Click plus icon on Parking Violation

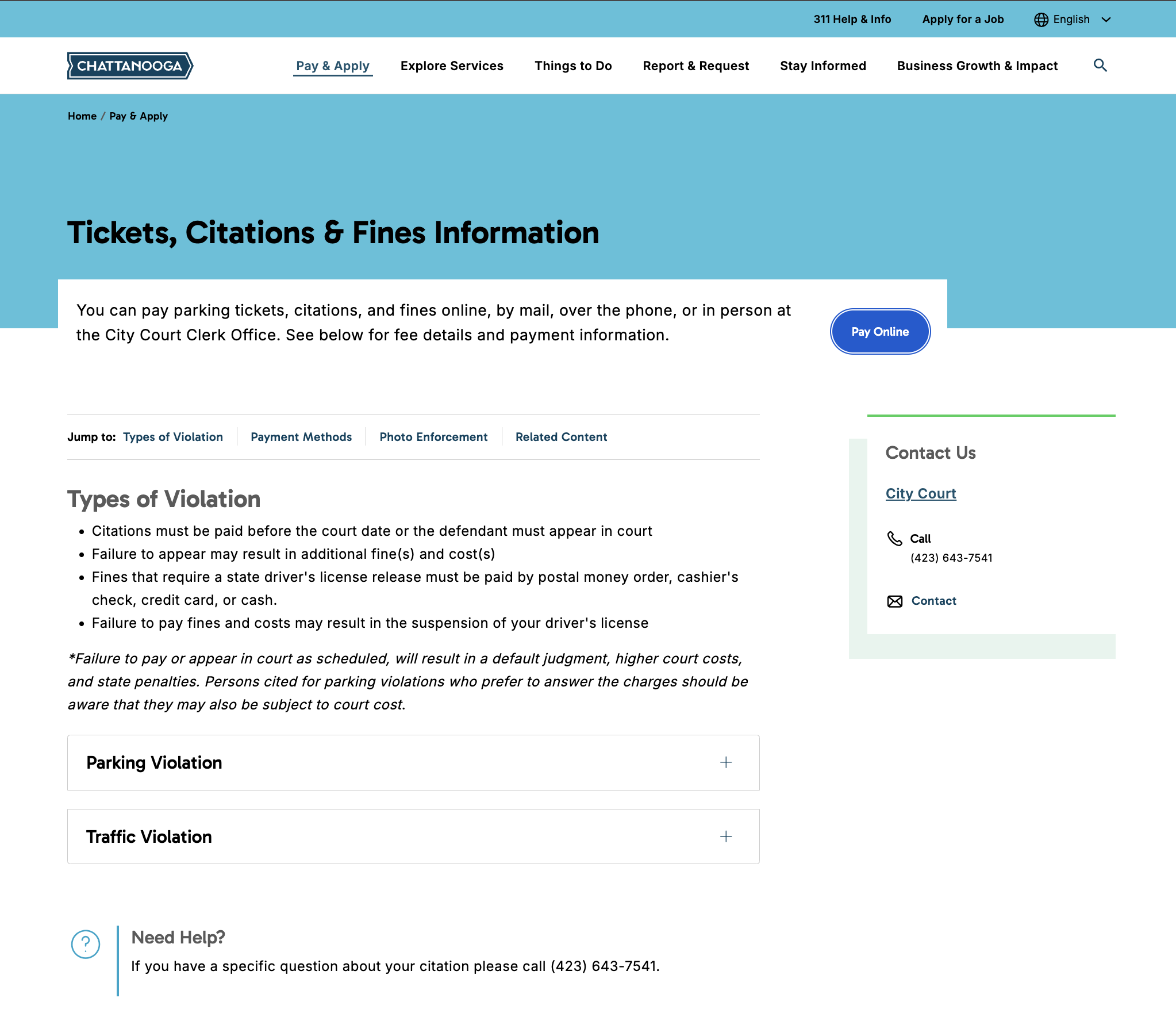point(725,762)
